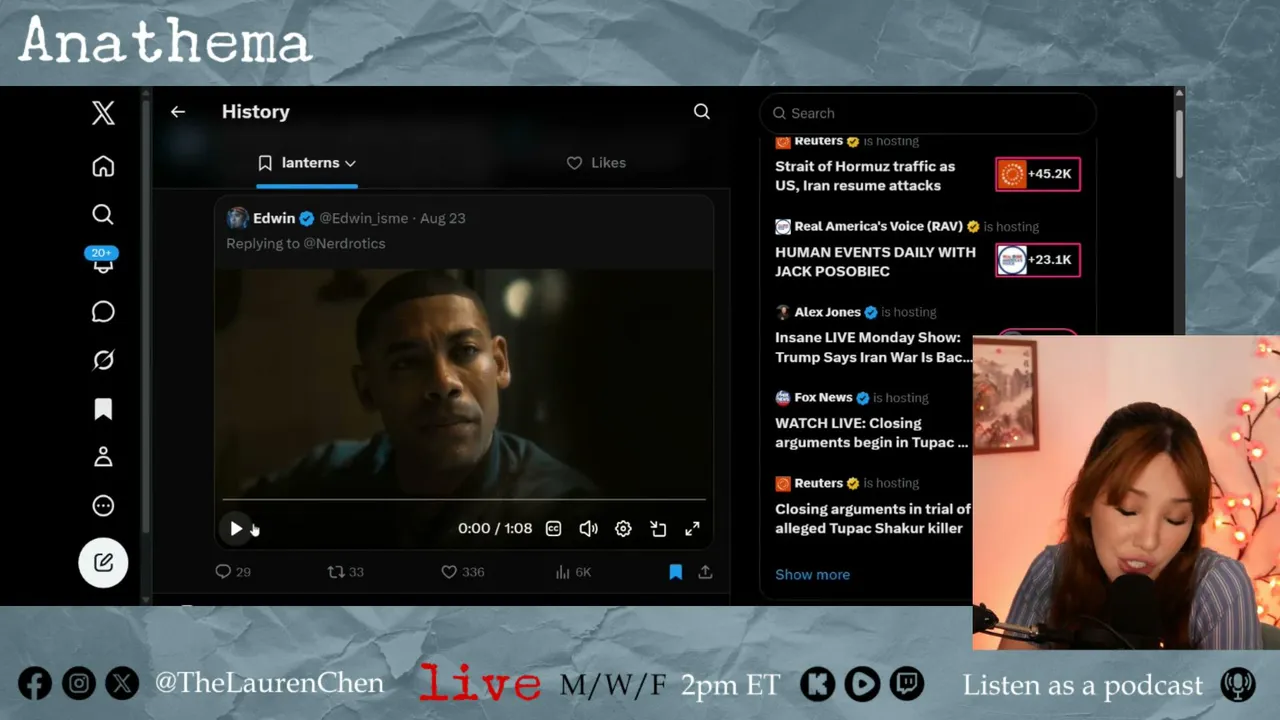This screenshot has height=720, width=1280.
Task: View analytics showing 6K views
Action: coord(573,572)
